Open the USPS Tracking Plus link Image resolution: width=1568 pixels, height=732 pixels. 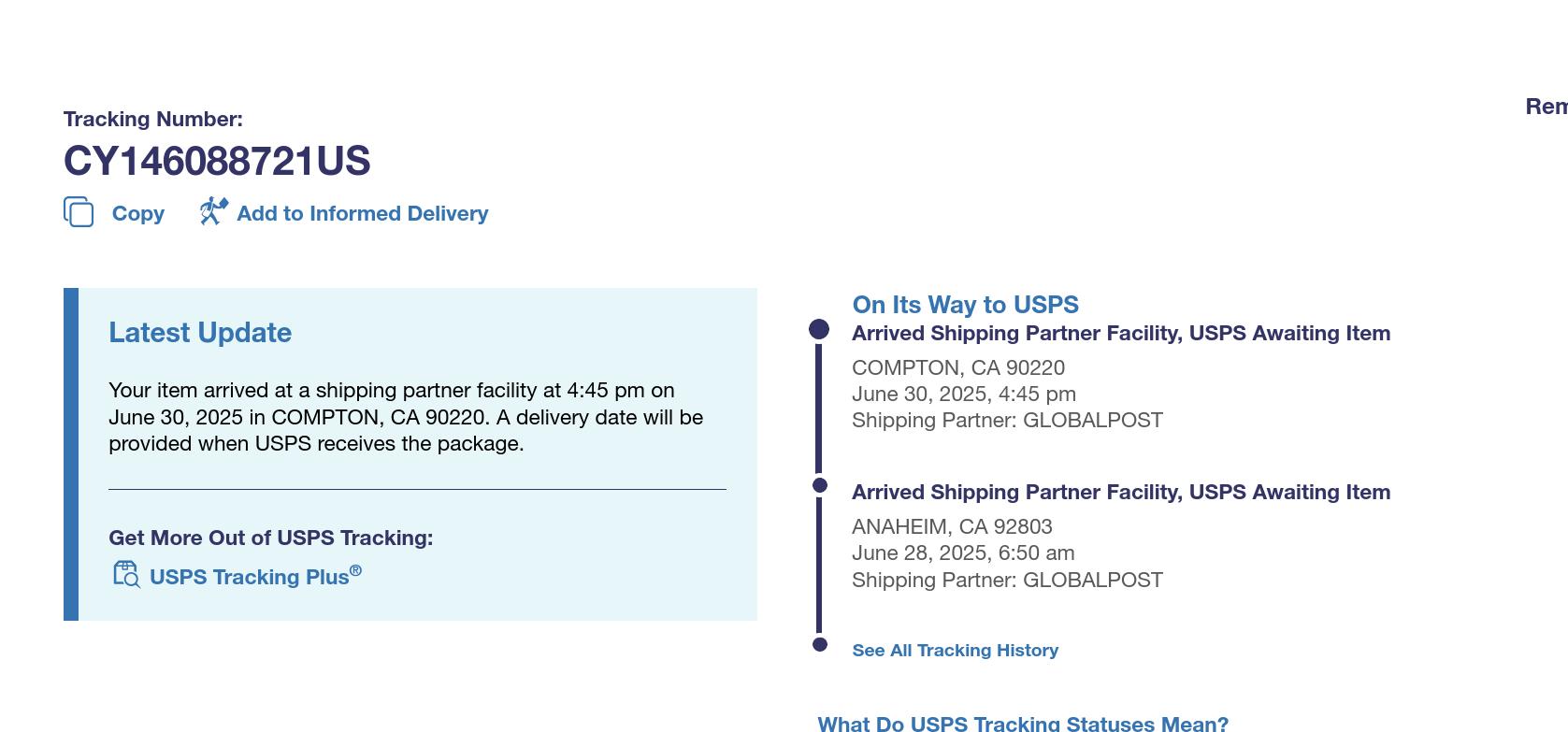tap(255, 576)
